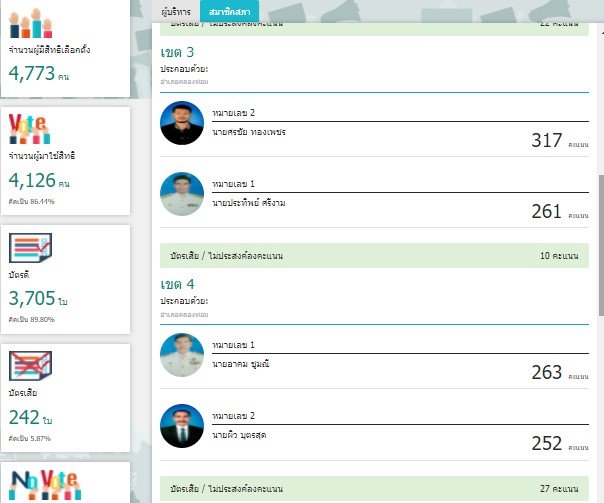604x503 pixels.
Task: Click photo of candidate นายประทิพย์ ศรีงาม
Action: pyautogui.click(x=182, y=194)
